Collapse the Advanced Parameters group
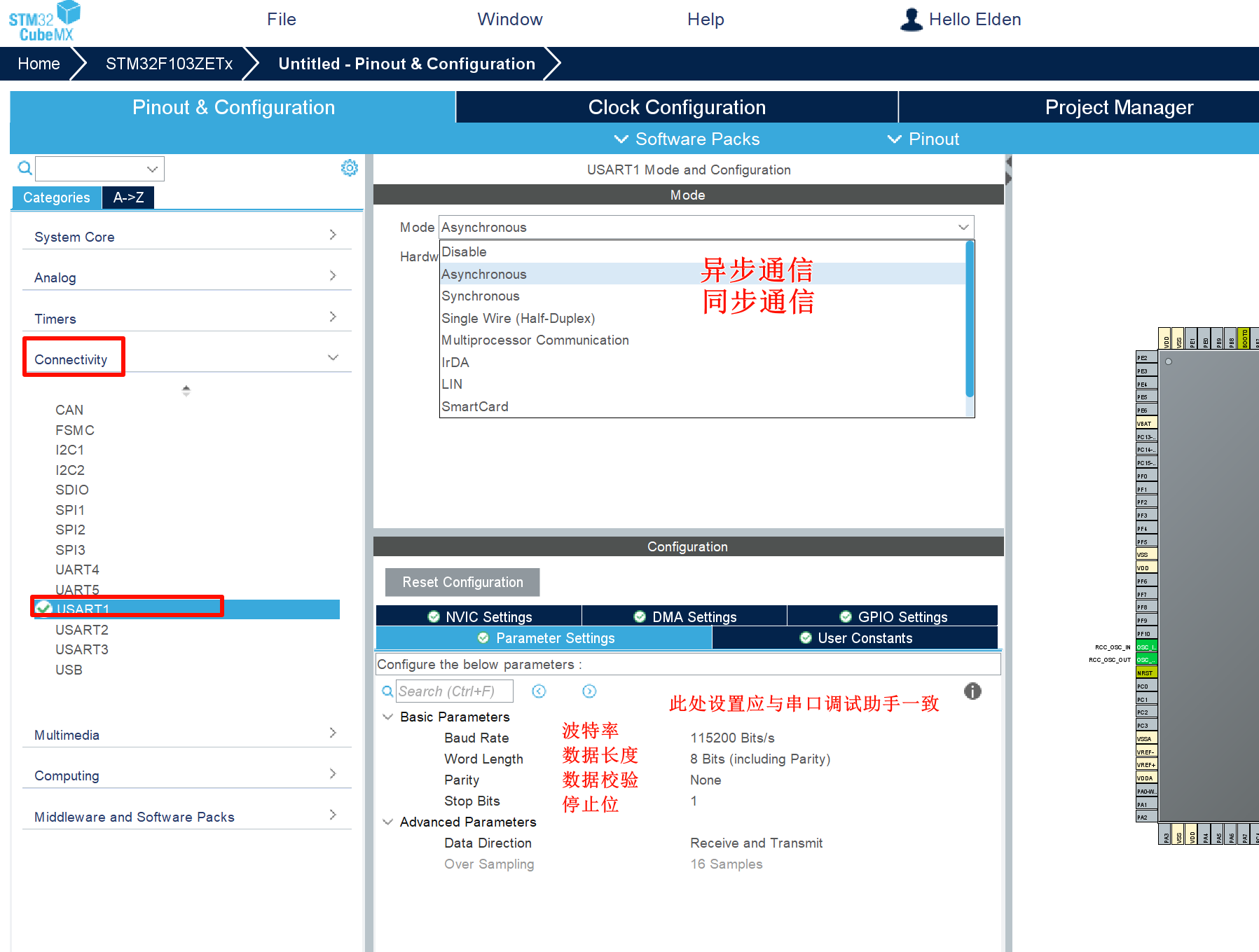The height and width of the screenshot is (952, 1259). 387,822
